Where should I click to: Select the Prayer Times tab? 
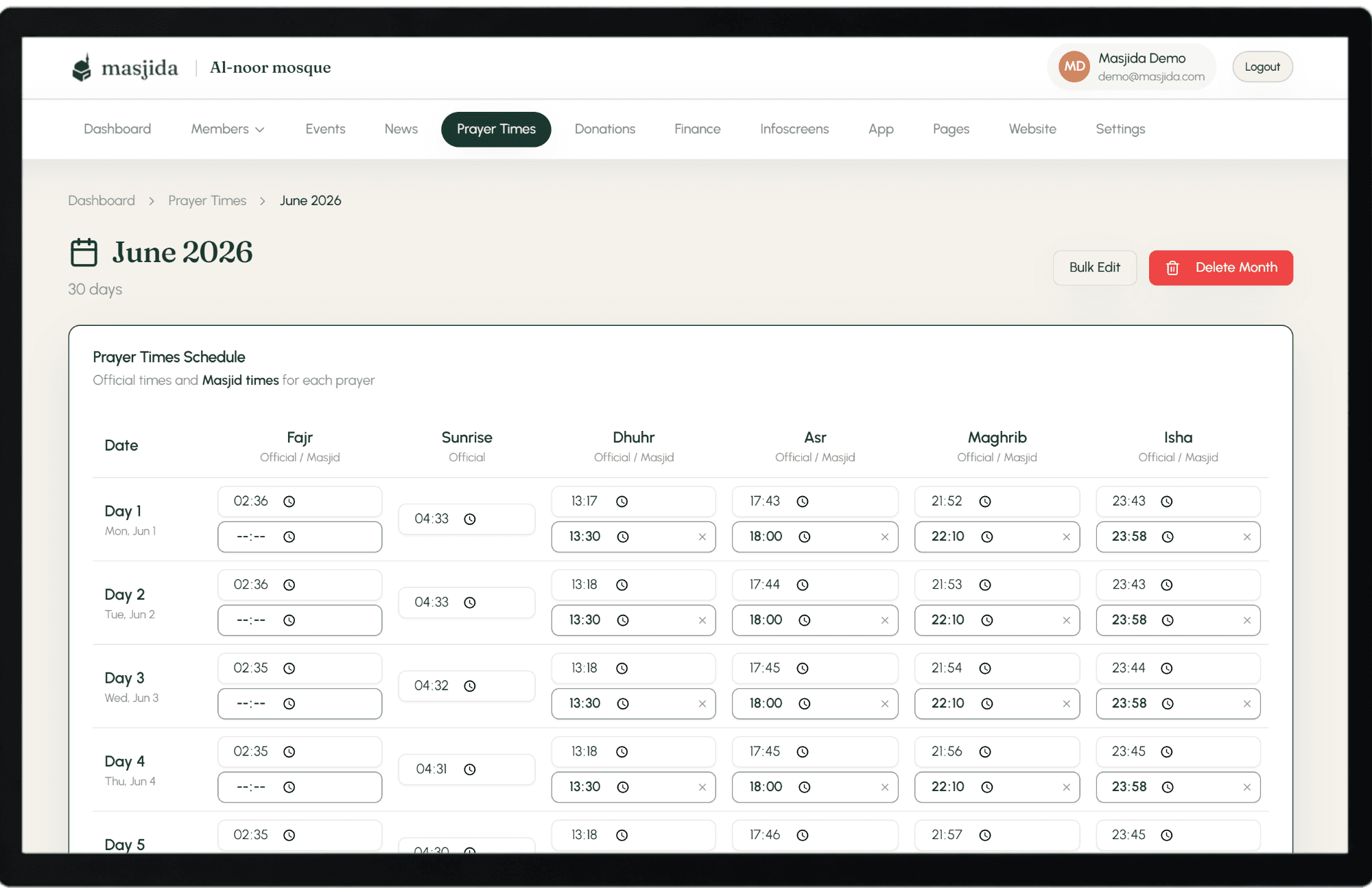[496, 129]
